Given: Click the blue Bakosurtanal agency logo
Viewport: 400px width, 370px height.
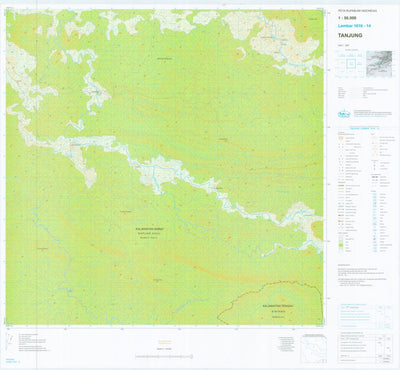Looking at the screenshot, I should click(x=344, y=114).
